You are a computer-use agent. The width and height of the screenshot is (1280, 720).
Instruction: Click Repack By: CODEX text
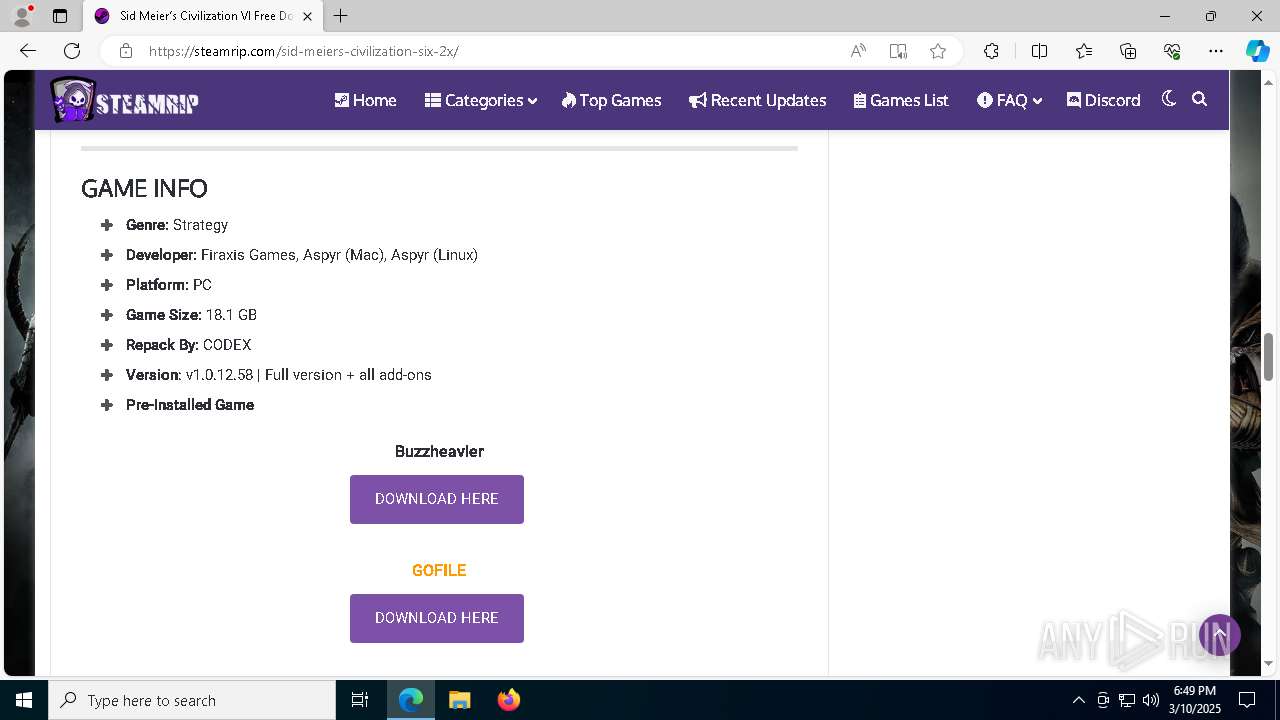[x=188, y=345]
